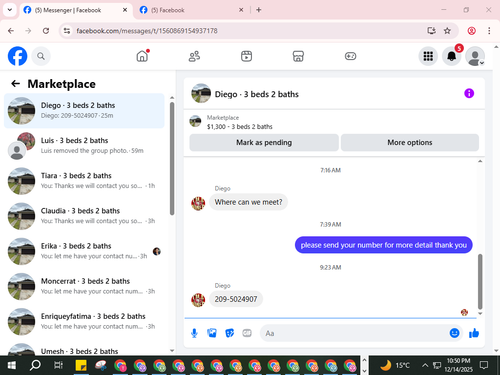Image resolution: width=500 pixels, height=375 pixels.
Task: Click Diego's avatar beside Where can we meet
Action: click(198, 203)
